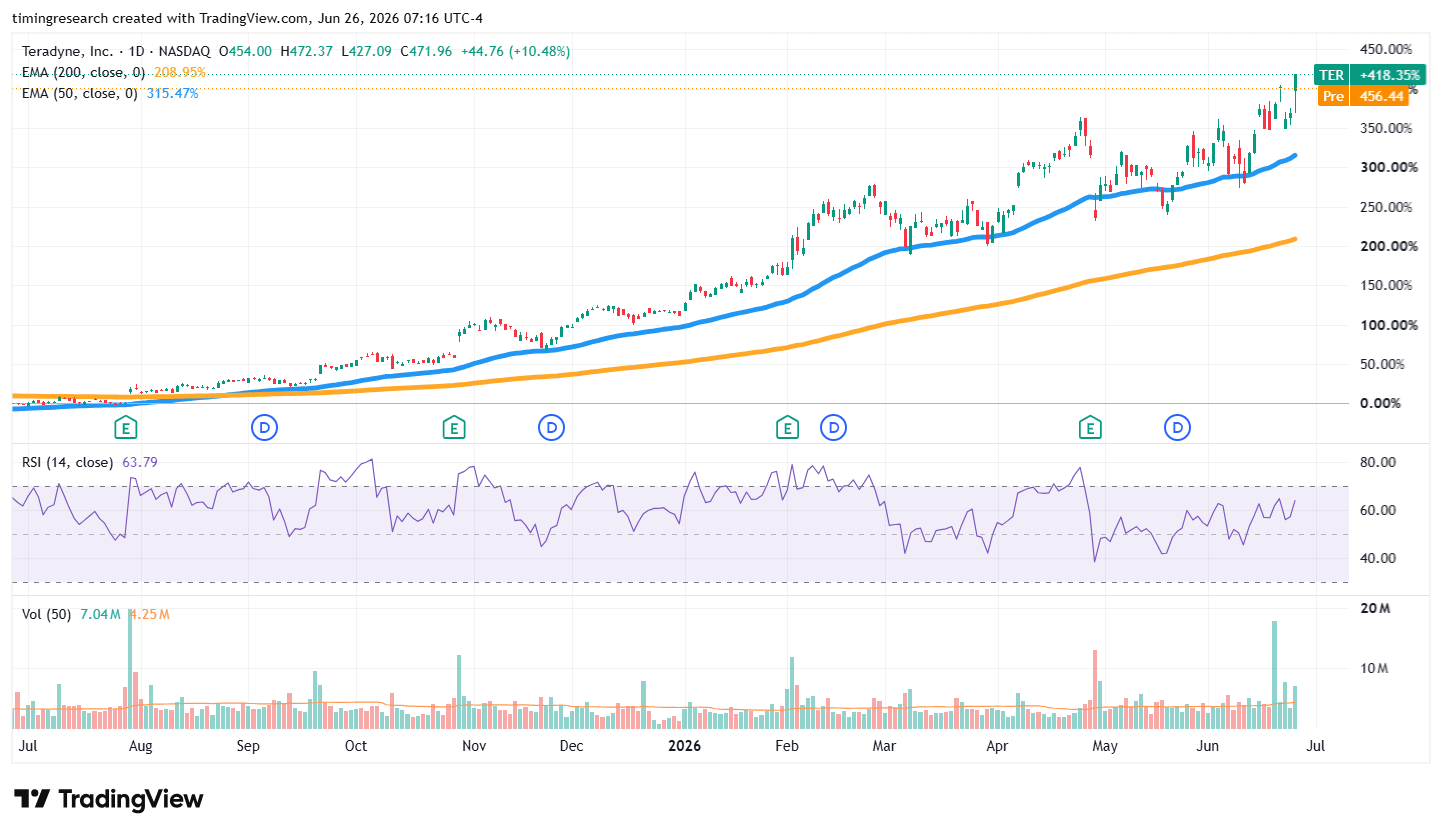Viewport: 1442px width, 835px height.
Task: Click the May label on time axis
Action: pos(1105,746)
